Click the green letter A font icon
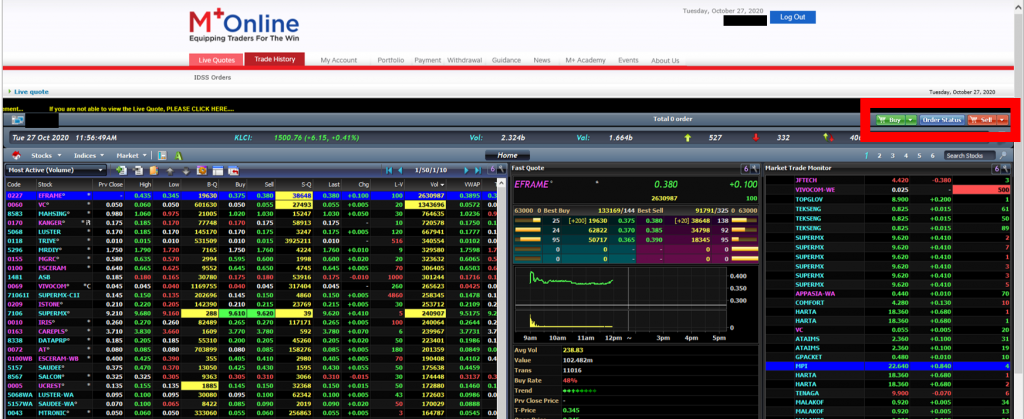 (x=178, y=155)
